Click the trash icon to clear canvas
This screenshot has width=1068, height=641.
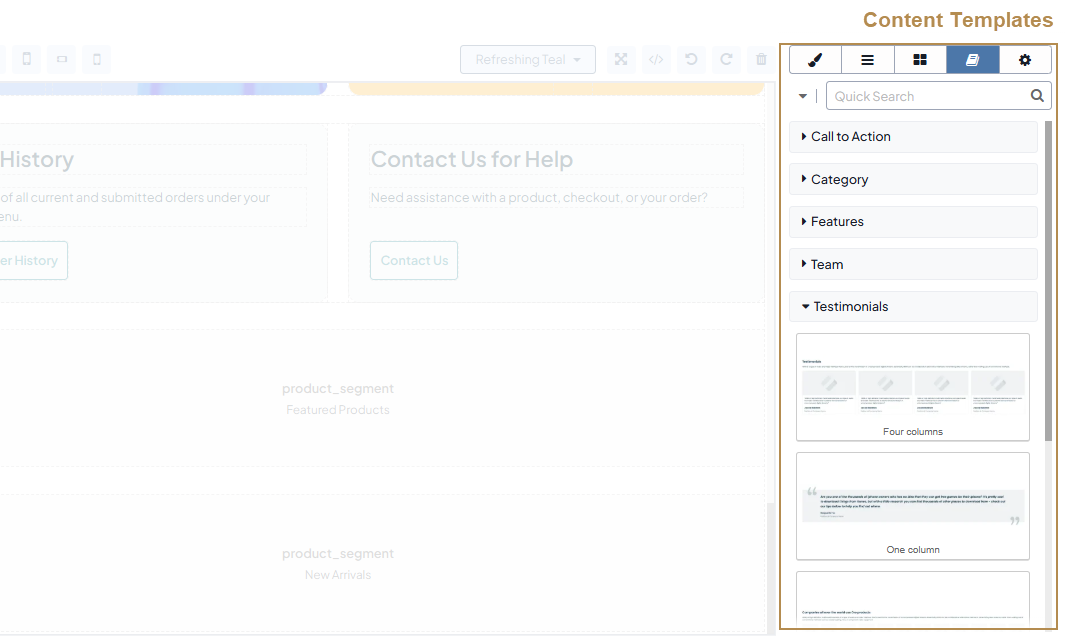pyautogui.click(x=761, y=59)
